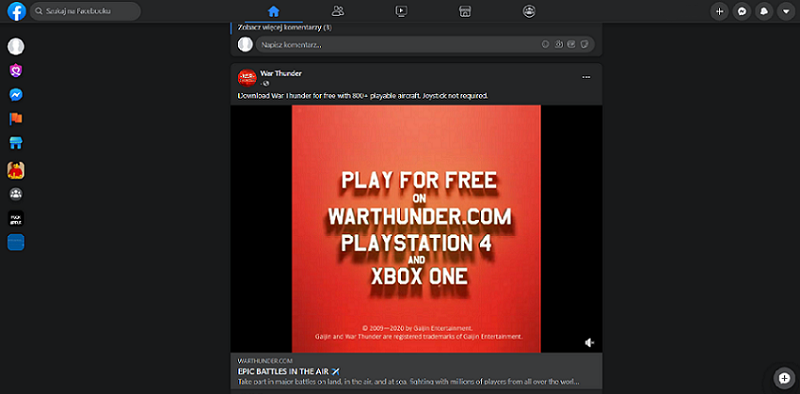This screenshot has height=394, width=800.
Task: Open Pages via the orange flag icon
Action: point(16,119)
